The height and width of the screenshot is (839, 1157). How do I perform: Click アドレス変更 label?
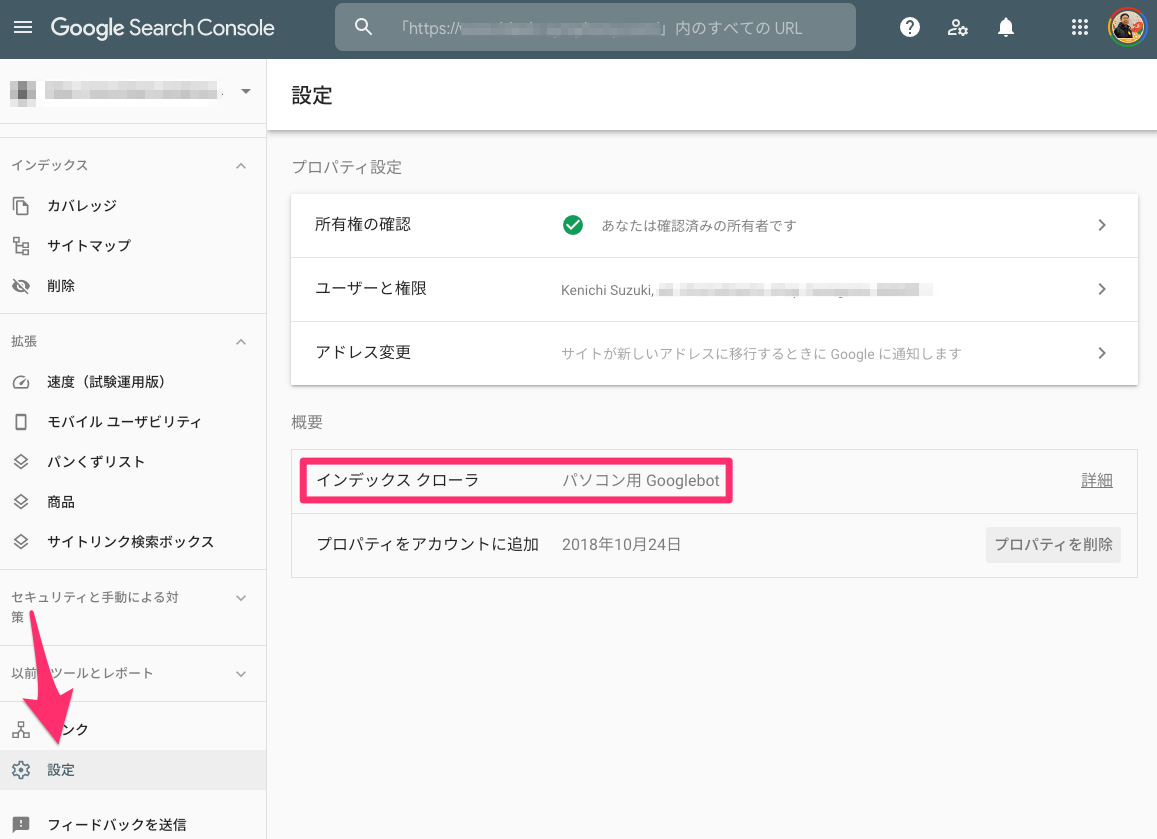(x=363, y=353)
